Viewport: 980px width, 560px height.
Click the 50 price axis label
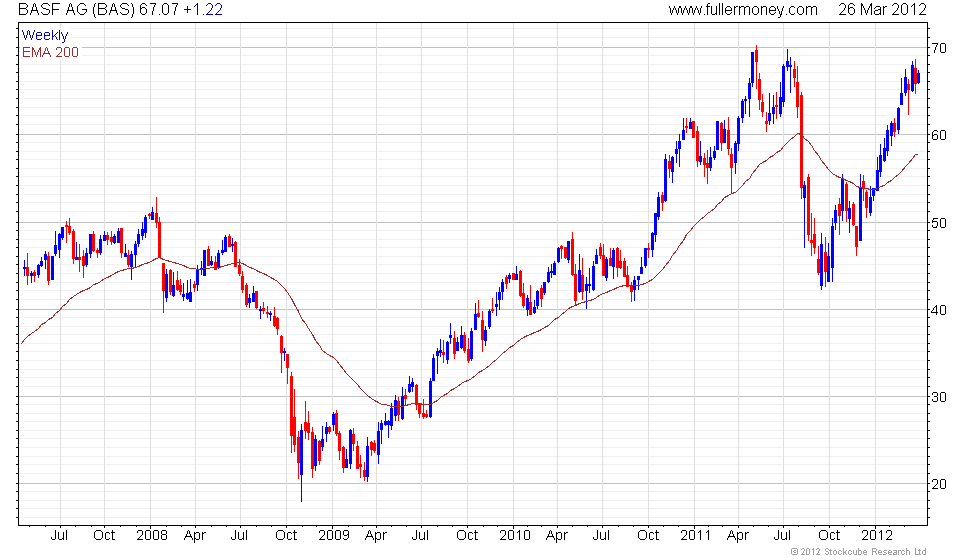[939, 223]
